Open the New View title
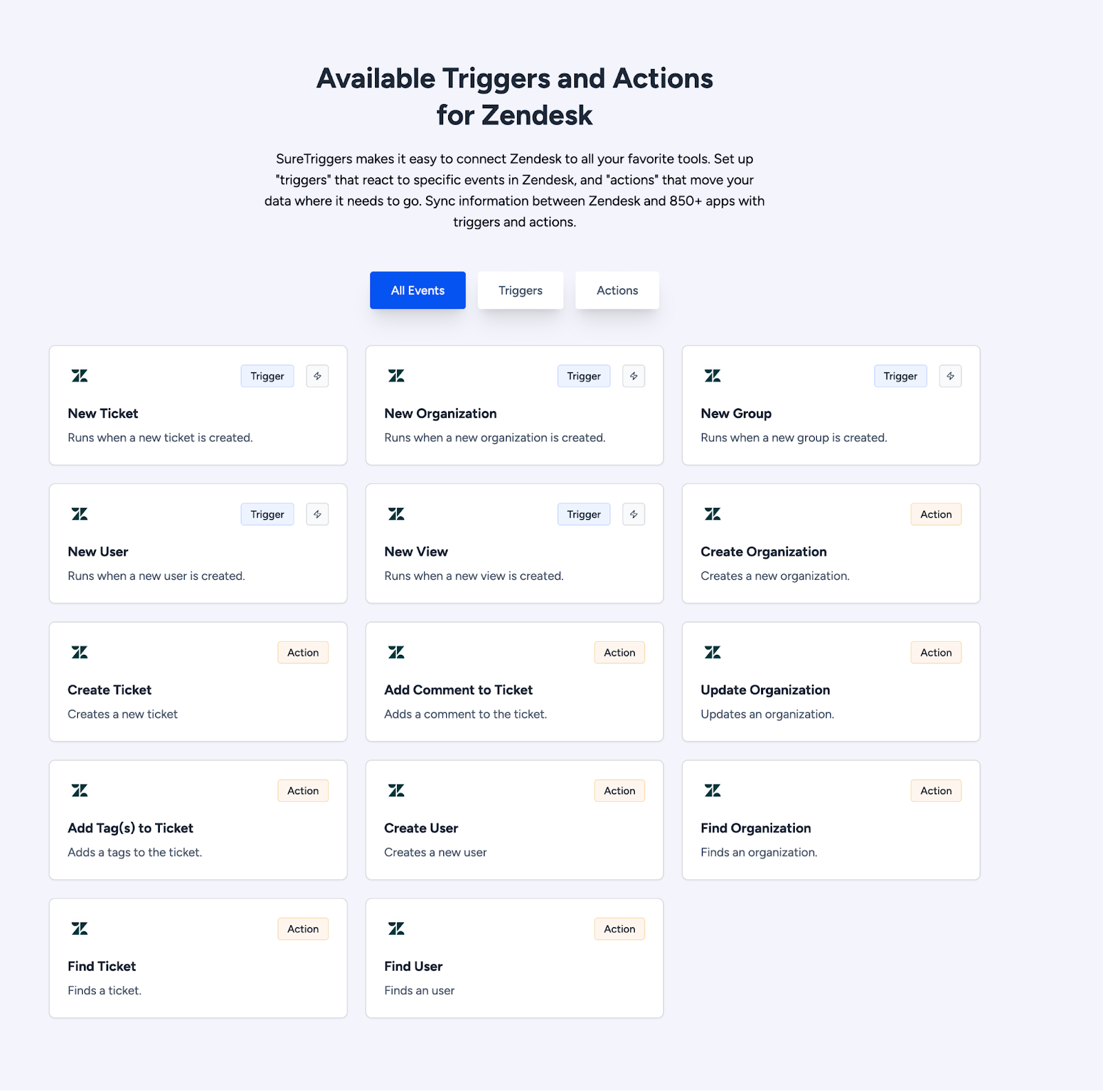Viewport: 1103px width, 1092px height. point(416,552)
